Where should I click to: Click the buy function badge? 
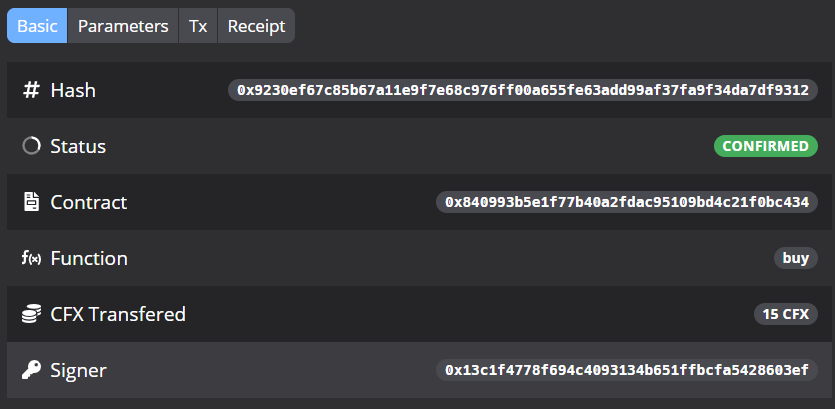[x=795, y=258]
